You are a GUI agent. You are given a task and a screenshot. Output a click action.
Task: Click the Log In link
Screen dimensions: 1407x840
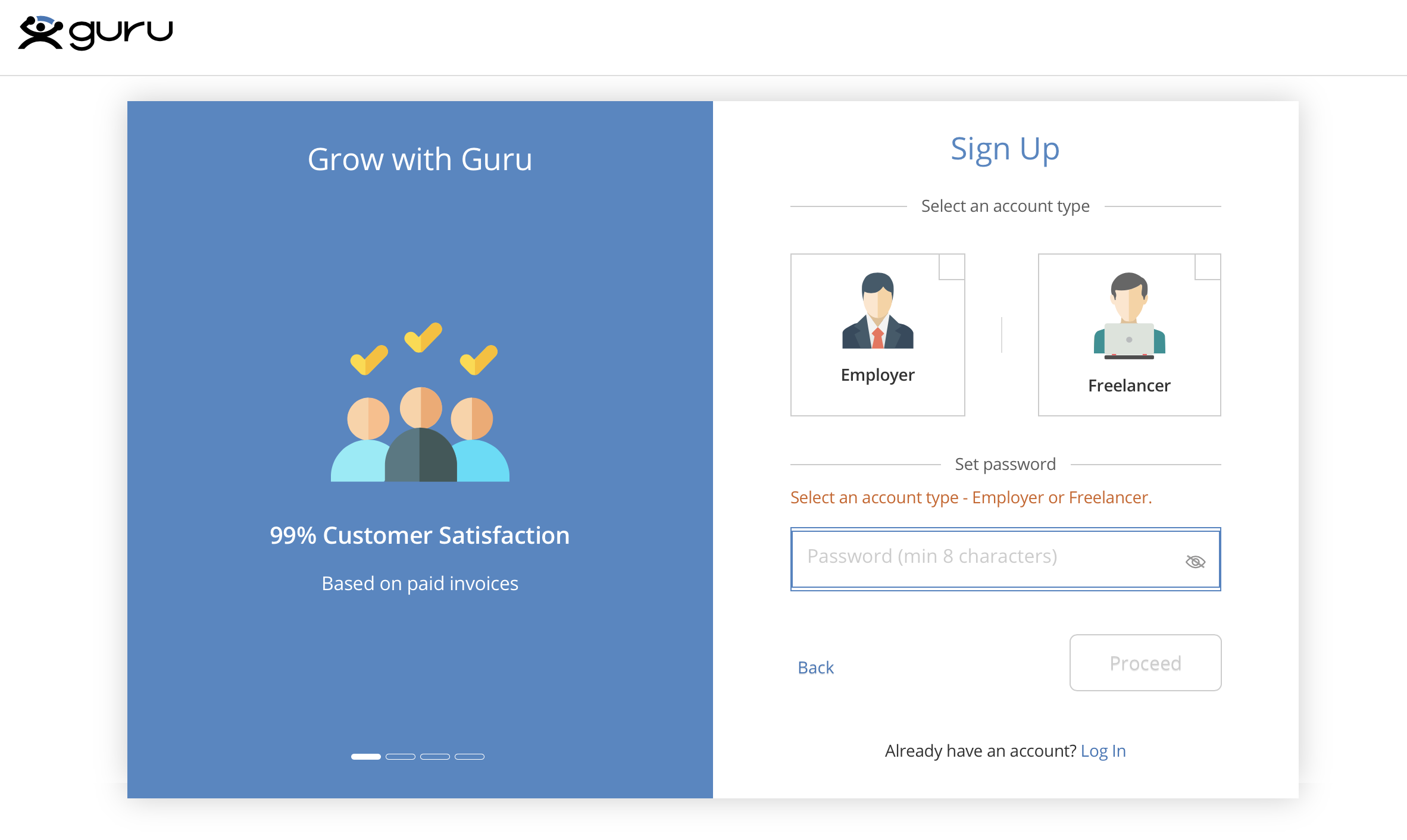pos(1102,749)
